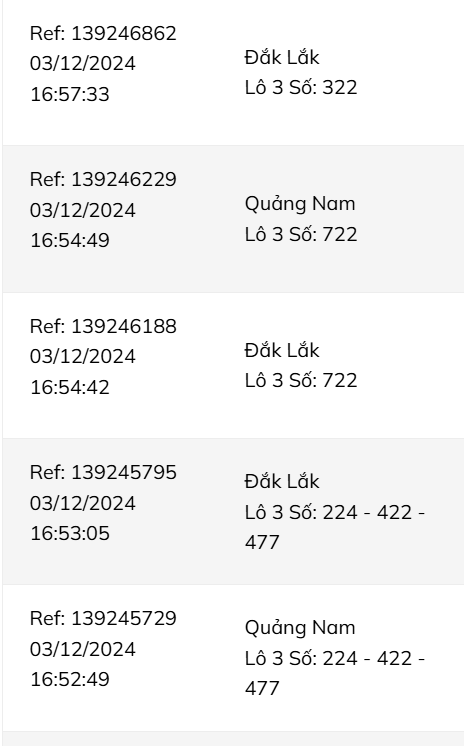
Task: Click the time 16:52:49
Action: point(70,679)
